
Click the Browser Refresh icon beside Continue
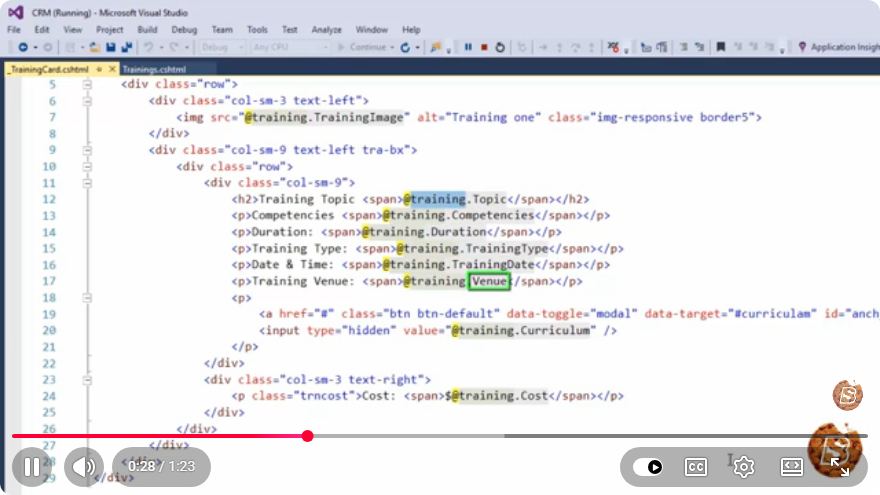405,48
